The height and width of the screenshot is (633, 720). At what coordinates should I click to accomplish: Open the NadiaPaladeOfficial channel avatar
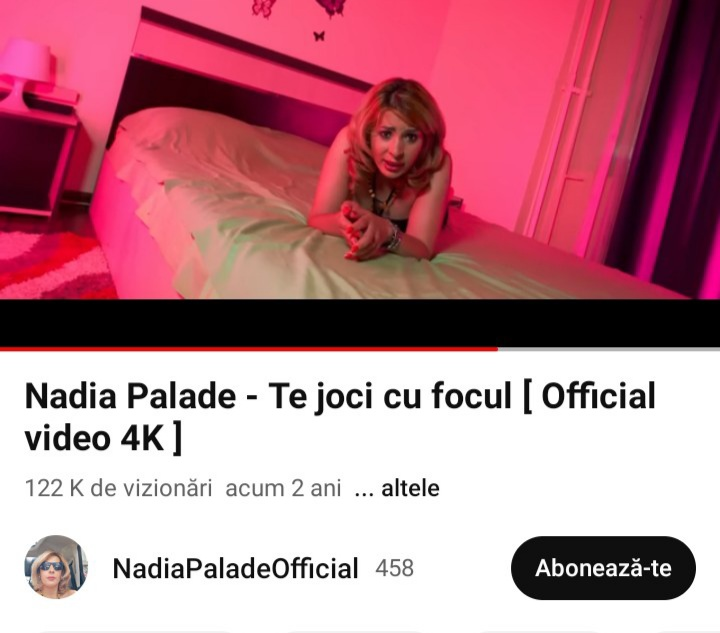[56, 567]
